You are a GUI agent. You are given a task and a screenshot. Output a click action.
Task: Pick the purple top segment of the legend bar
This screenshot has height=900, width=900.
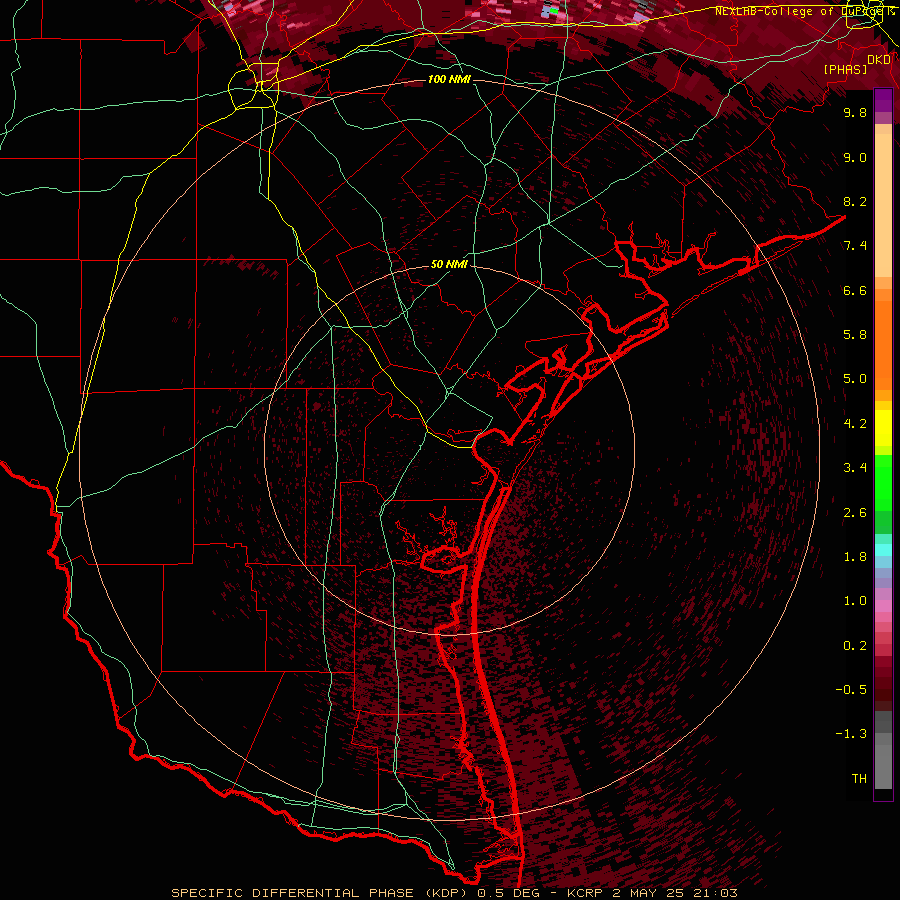coord(883,100)
